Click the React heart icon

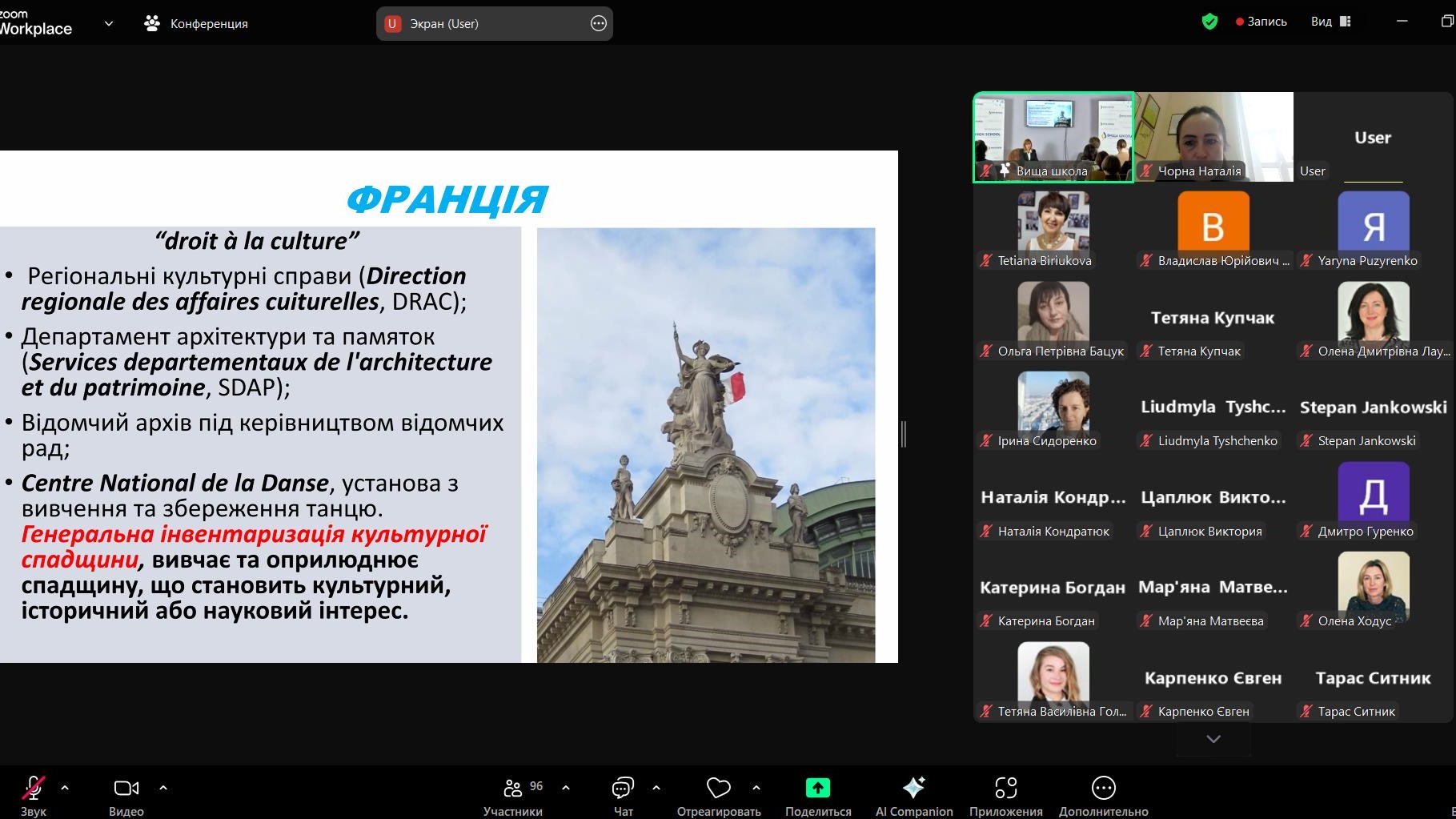(718, 789)
